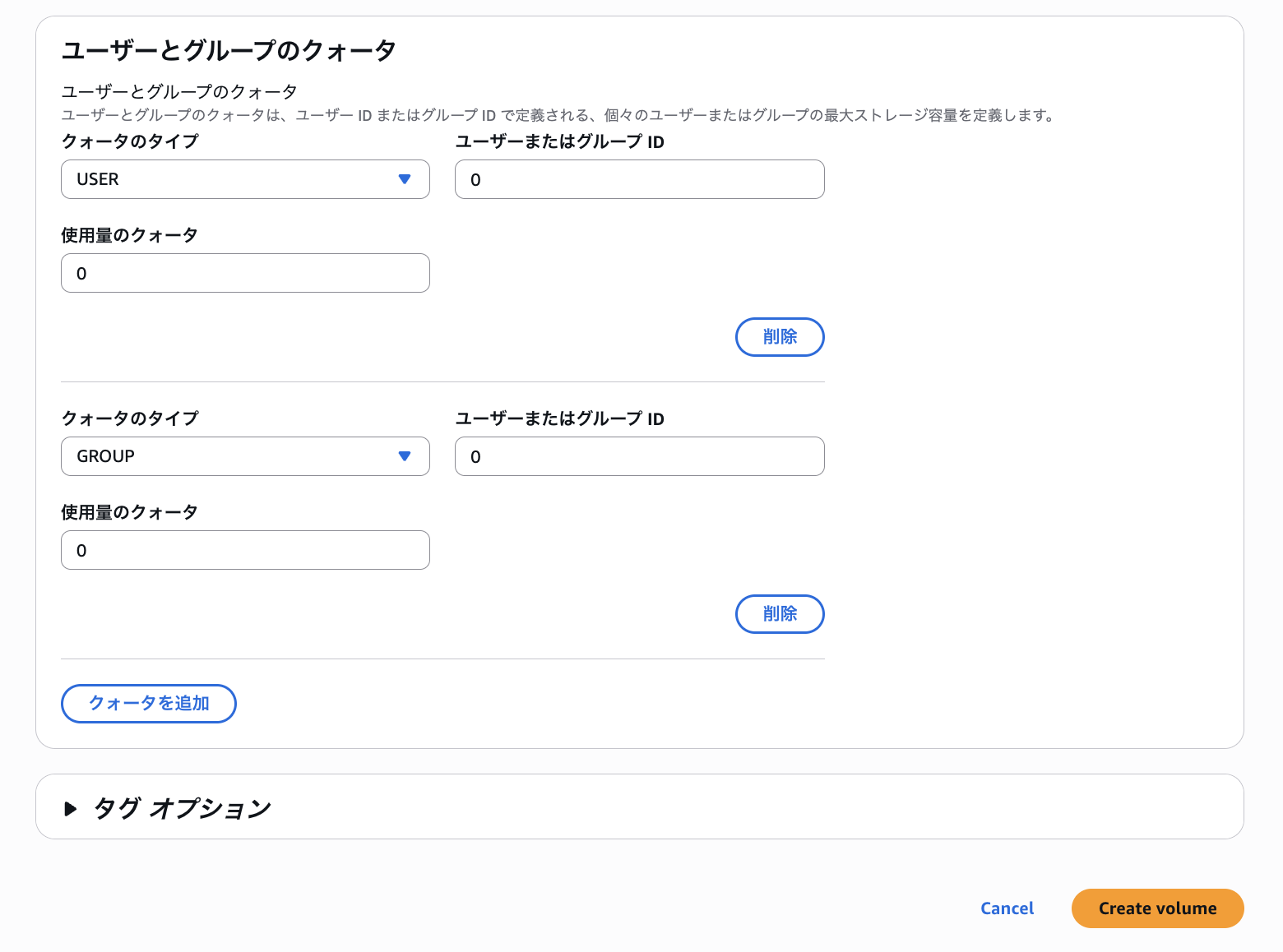Click the ID field for the USER quota

639,179
